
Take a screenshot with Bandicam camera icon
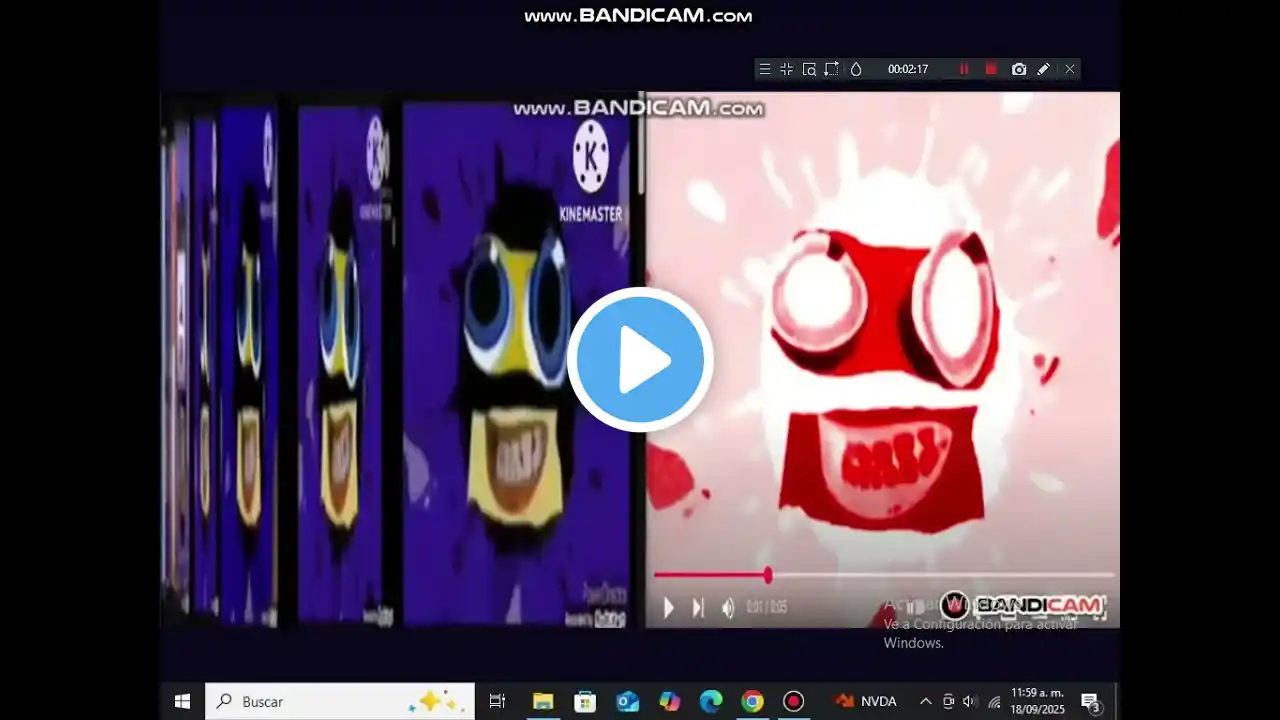(1019, 69)
